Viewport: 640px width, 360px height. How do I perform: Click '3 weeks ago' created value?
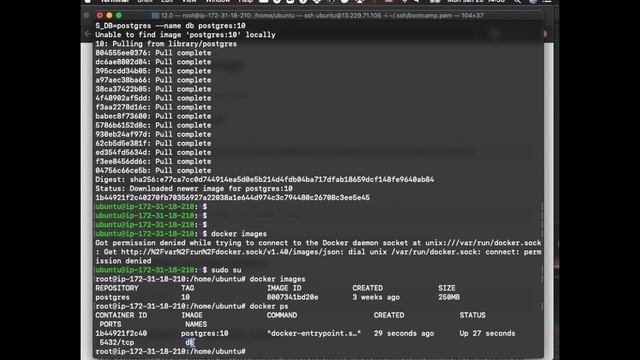(376, 297)
